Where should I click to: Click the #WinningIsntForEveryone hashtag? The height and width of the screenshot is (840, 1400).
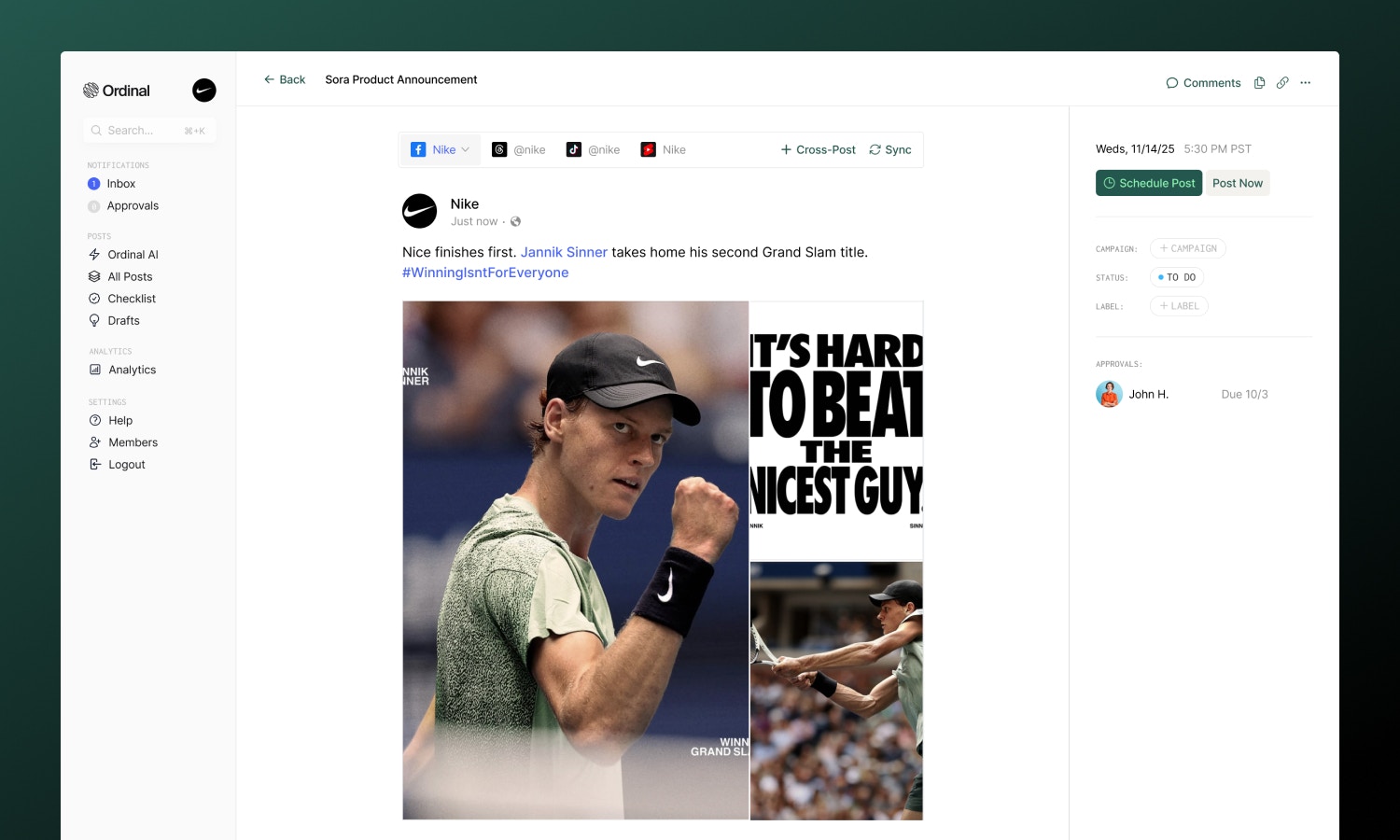pos(485,273)
